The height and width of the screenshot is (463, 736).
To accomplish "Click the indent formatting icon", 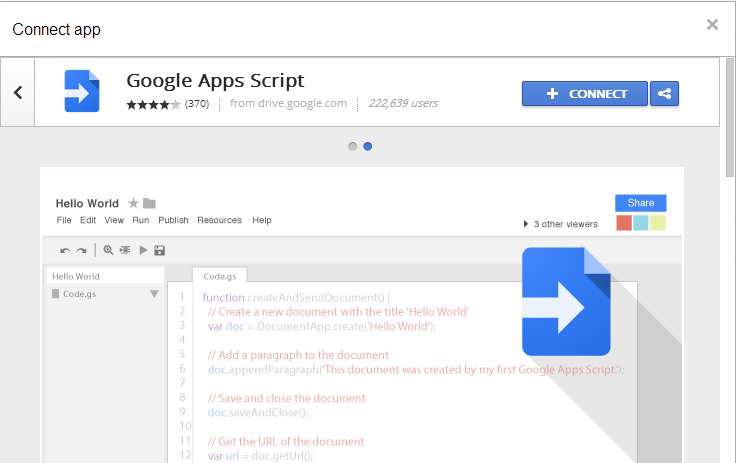I will [125, 250].
